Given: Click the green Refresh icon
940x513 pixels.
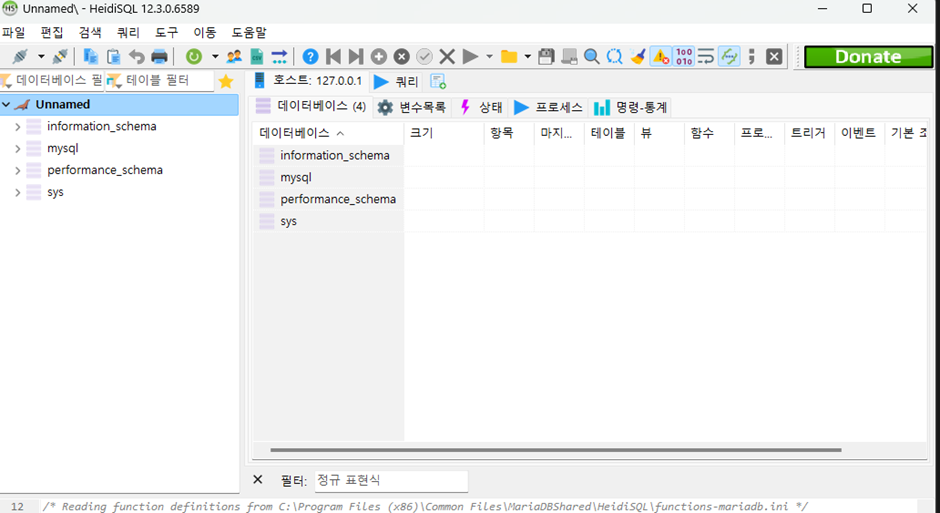Looking at the screenshot, I should pyautogui.click(x=194, y=56).
